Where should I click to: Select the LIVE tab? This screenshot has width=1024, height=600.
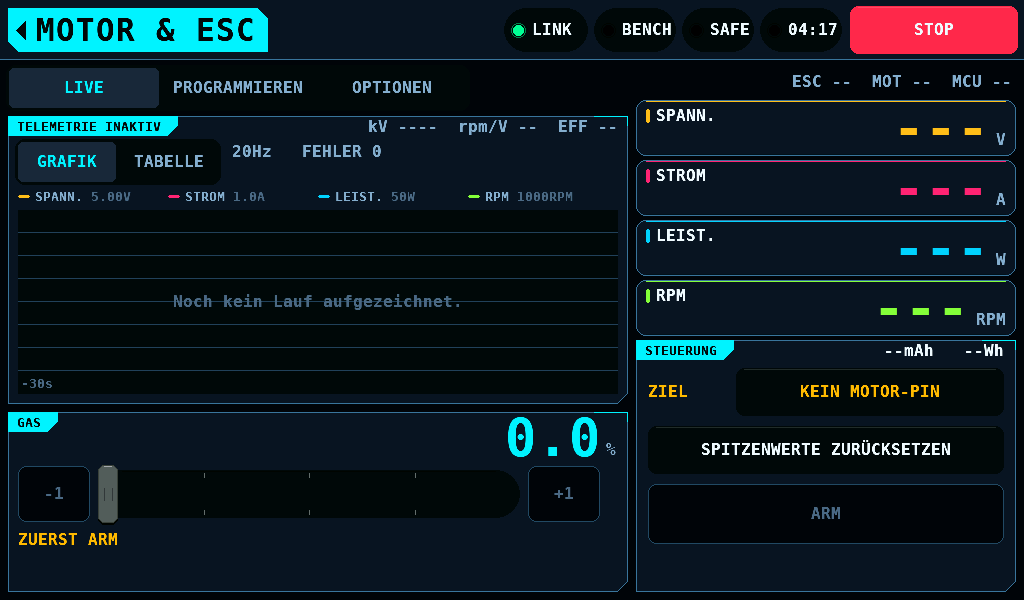(x=84, y=87)
